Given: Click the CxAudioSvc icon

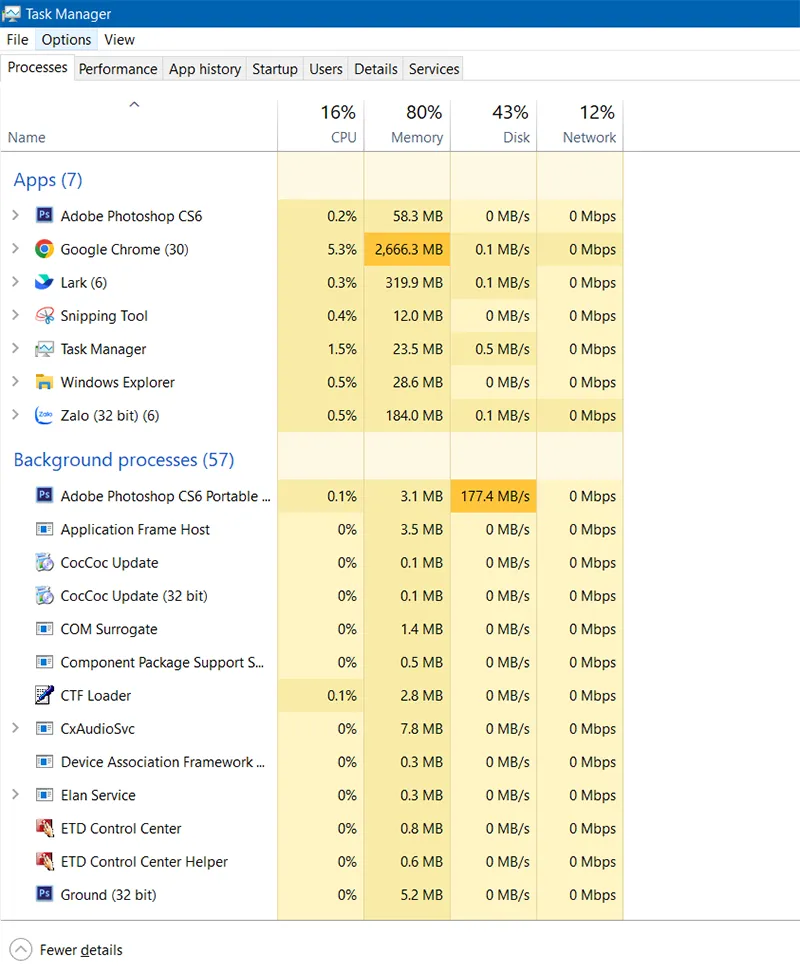Looking at the screenshot, I should point(44,729).
